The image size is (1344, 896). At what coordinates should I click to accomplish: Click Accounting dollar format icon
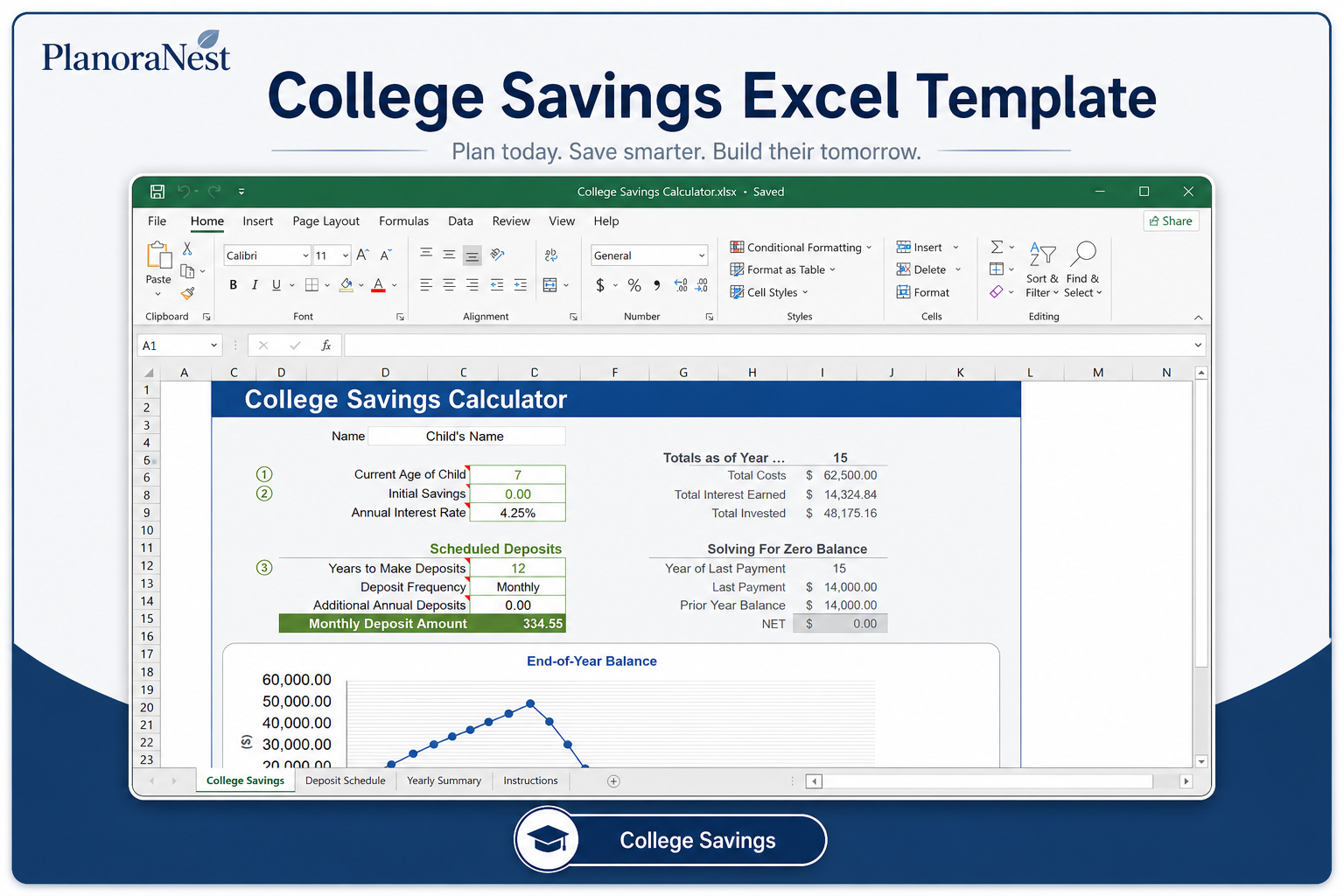coord(600,285)
